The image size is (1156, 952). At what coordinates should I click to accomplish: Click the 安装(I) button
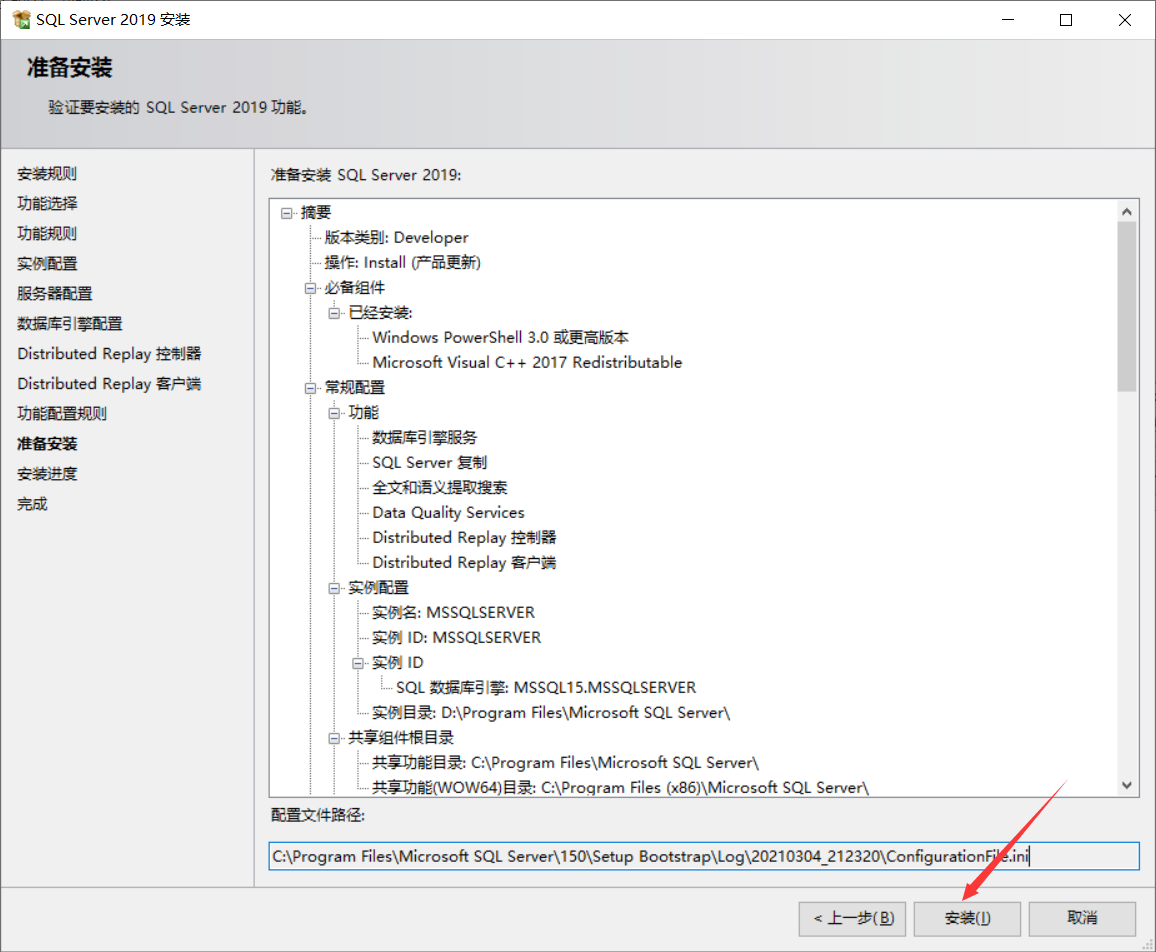coord(967,919)
